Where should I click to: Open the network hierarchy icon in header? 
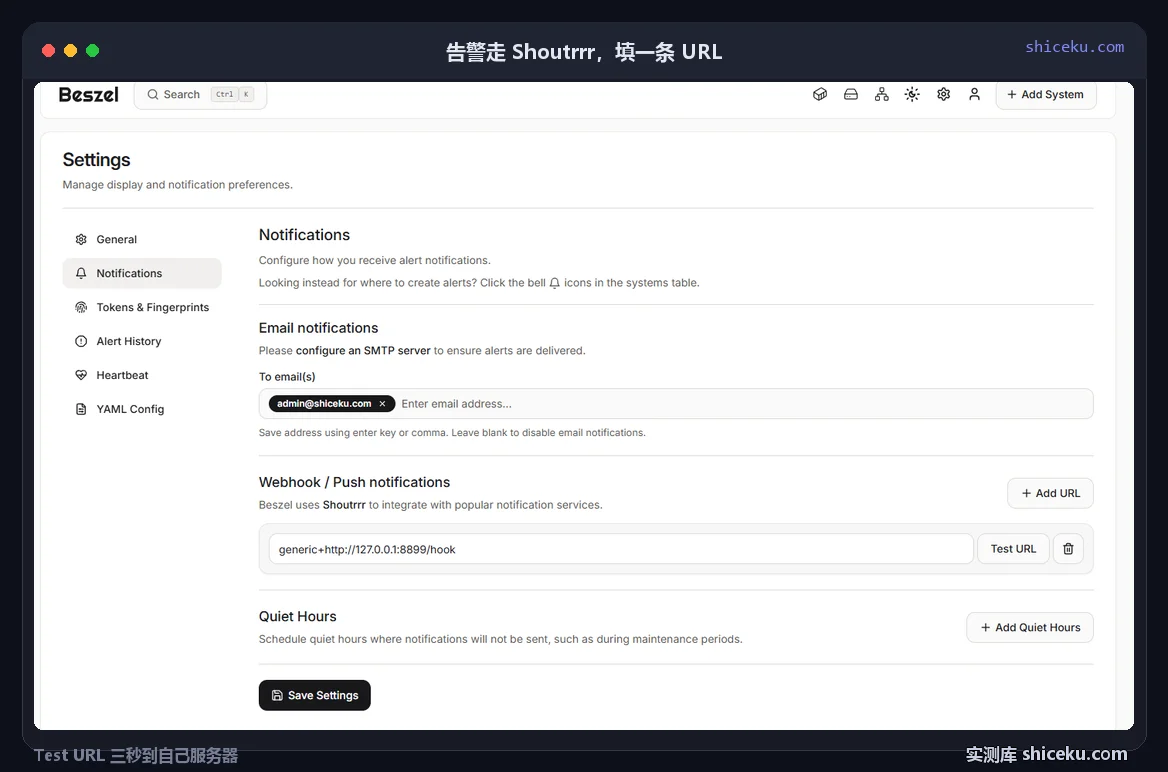click(x=882, y=95)
